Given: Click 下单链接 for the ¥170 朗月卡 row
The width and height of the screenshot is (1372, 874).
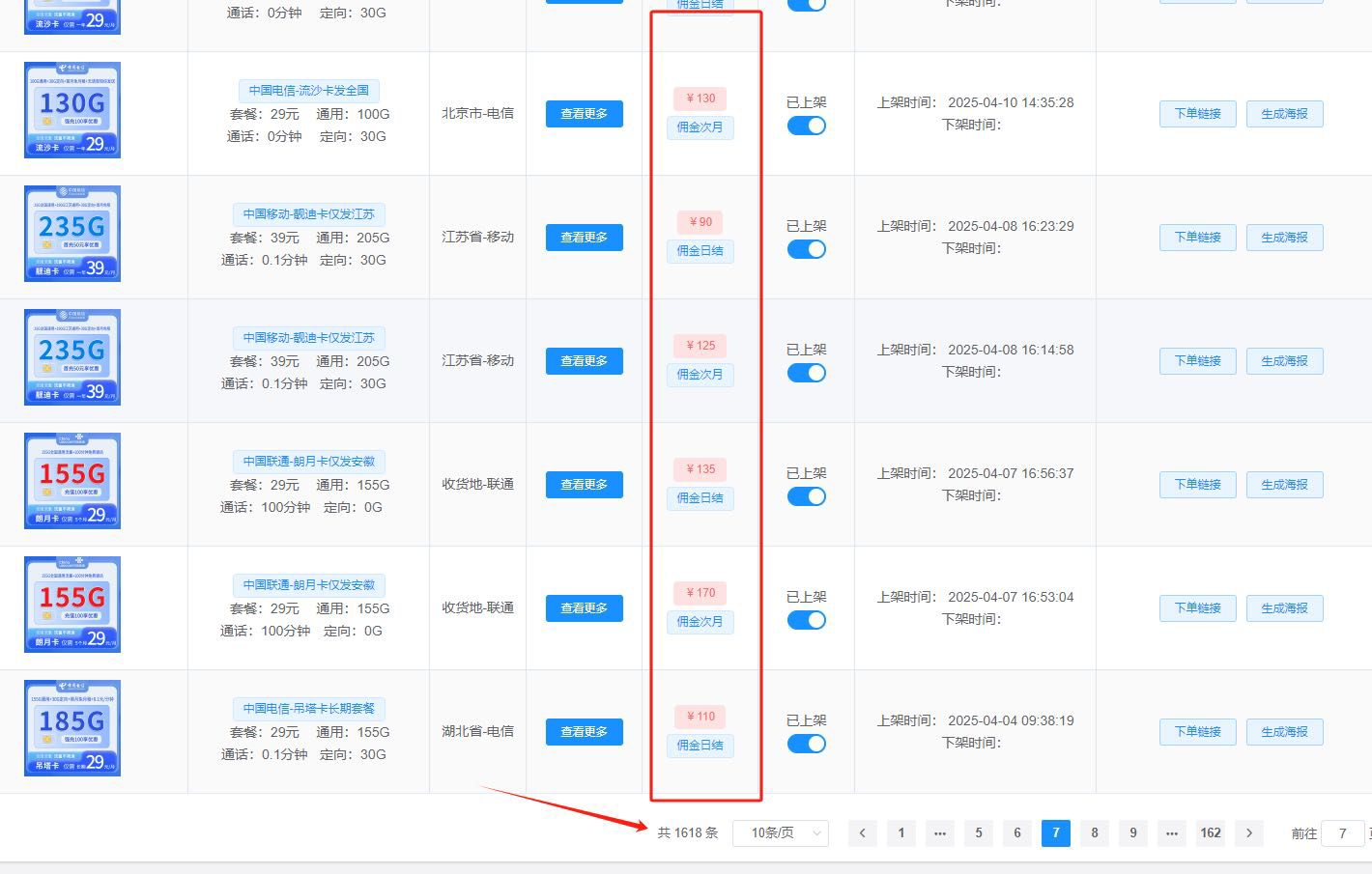Looking at the screenshot, I should tap(1198, 608).
